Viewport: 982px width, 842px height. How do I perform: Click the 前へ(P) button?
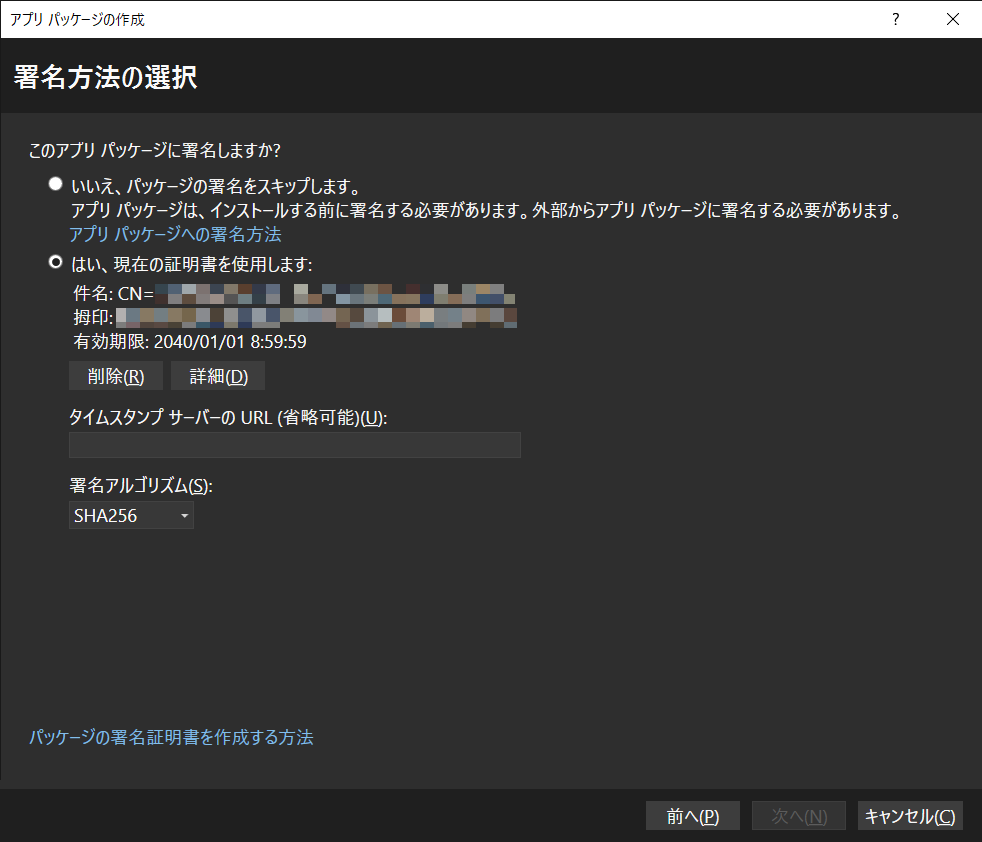(x=692, y=815)
